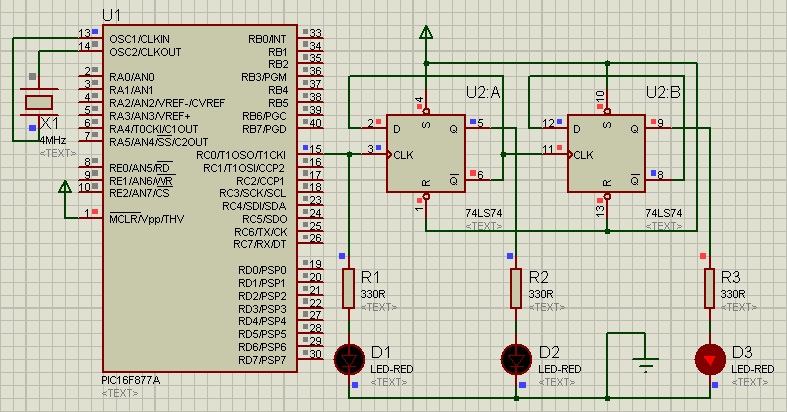Select the U2:B flip-flop body
This screenshot has height=412, width=787.
click(x=606, y=153)
